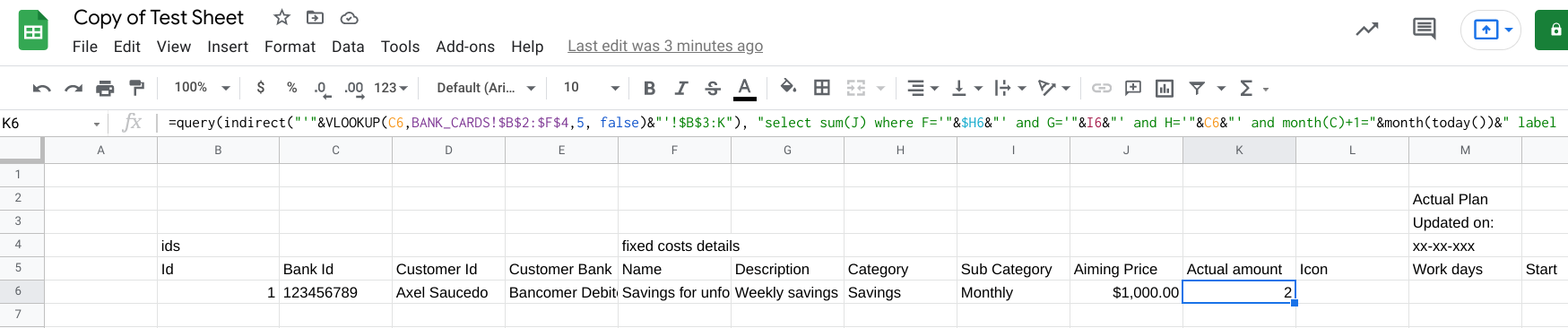Open the move to folder icon
The height and width of the screenshot is (328, 1568).
(315, 17)
